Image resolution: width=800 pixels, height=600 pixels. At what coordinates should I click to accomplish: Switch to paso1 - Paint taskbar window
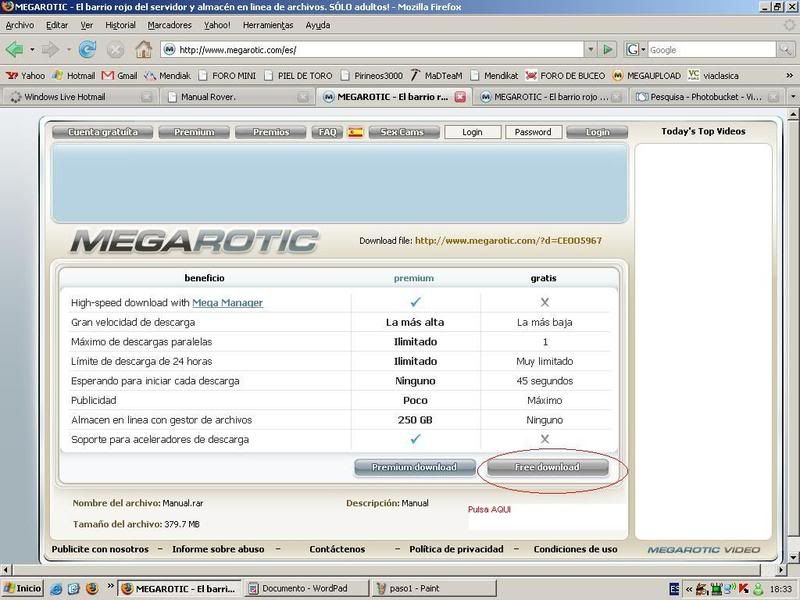[x=434, y=588]
